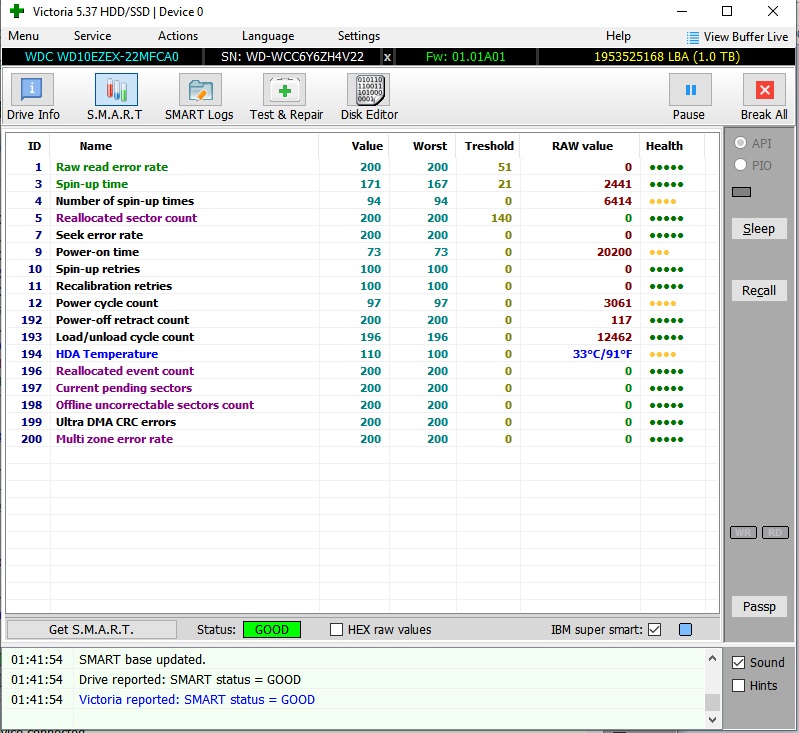Image resolution: width=799 pixels, height=733 pixels.
Task: Click the log scrollbar up arrow
Action: pos(712,659)
